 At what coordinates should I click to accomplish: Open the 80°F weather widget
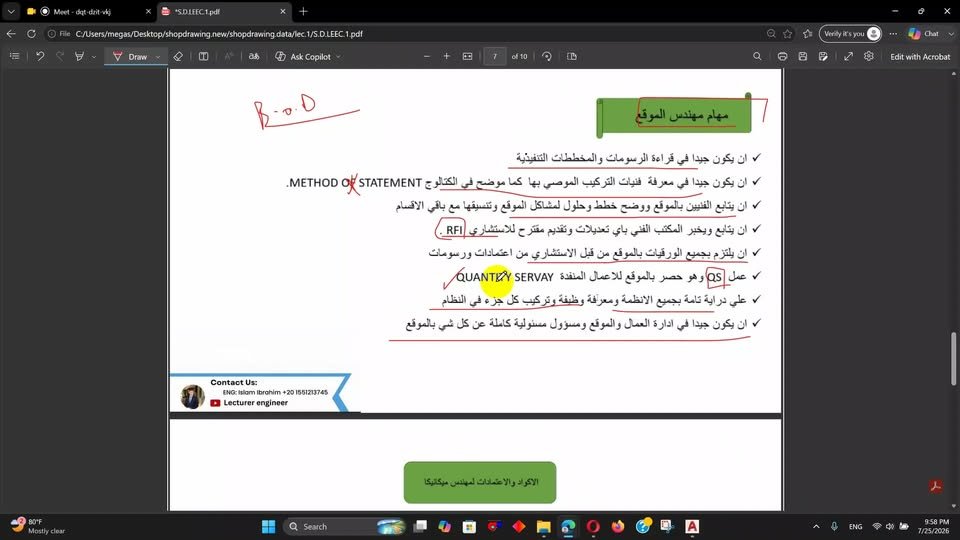pyautogui.click(x=39, y=527)
